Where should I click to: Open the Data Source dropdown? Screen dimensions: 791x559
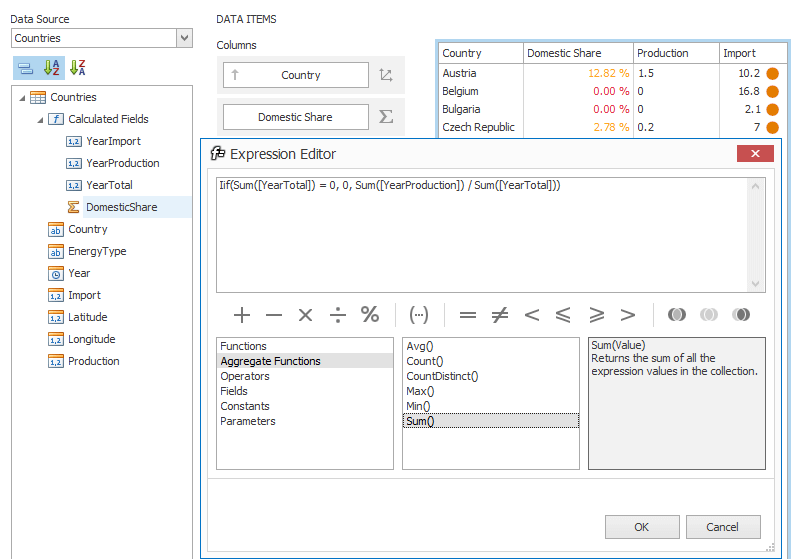click(184, 38)
